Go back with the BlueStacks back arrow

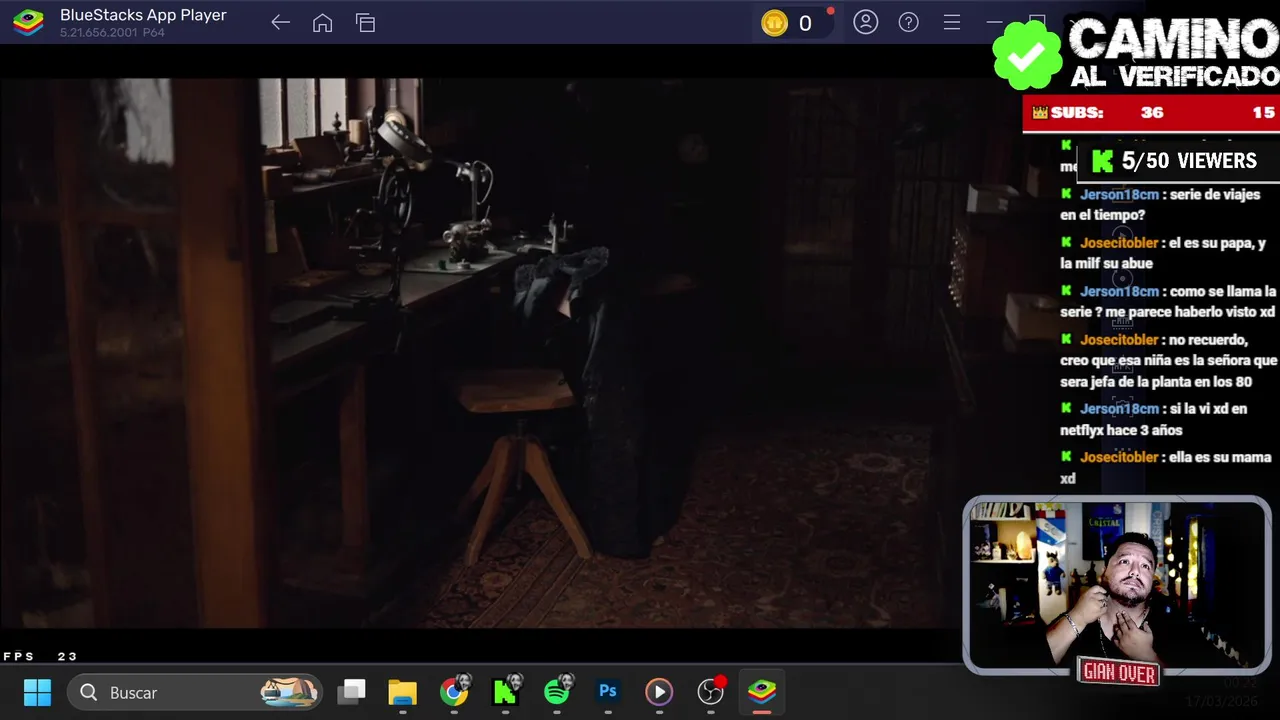tap(280, 23)
